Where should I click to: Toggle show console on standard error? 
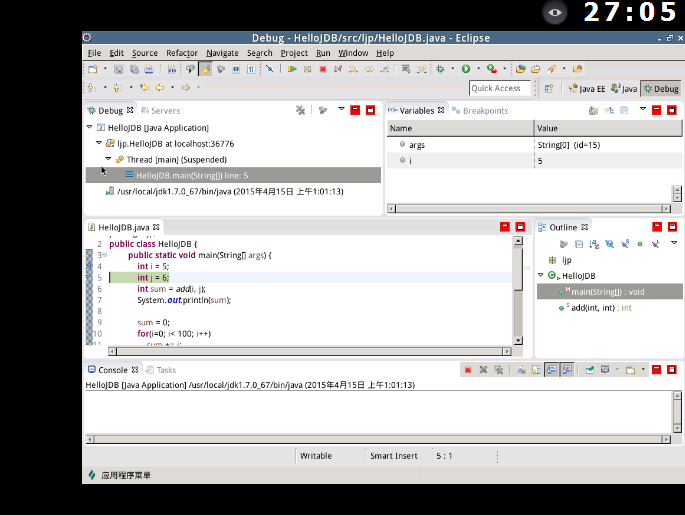click(567, 370)
